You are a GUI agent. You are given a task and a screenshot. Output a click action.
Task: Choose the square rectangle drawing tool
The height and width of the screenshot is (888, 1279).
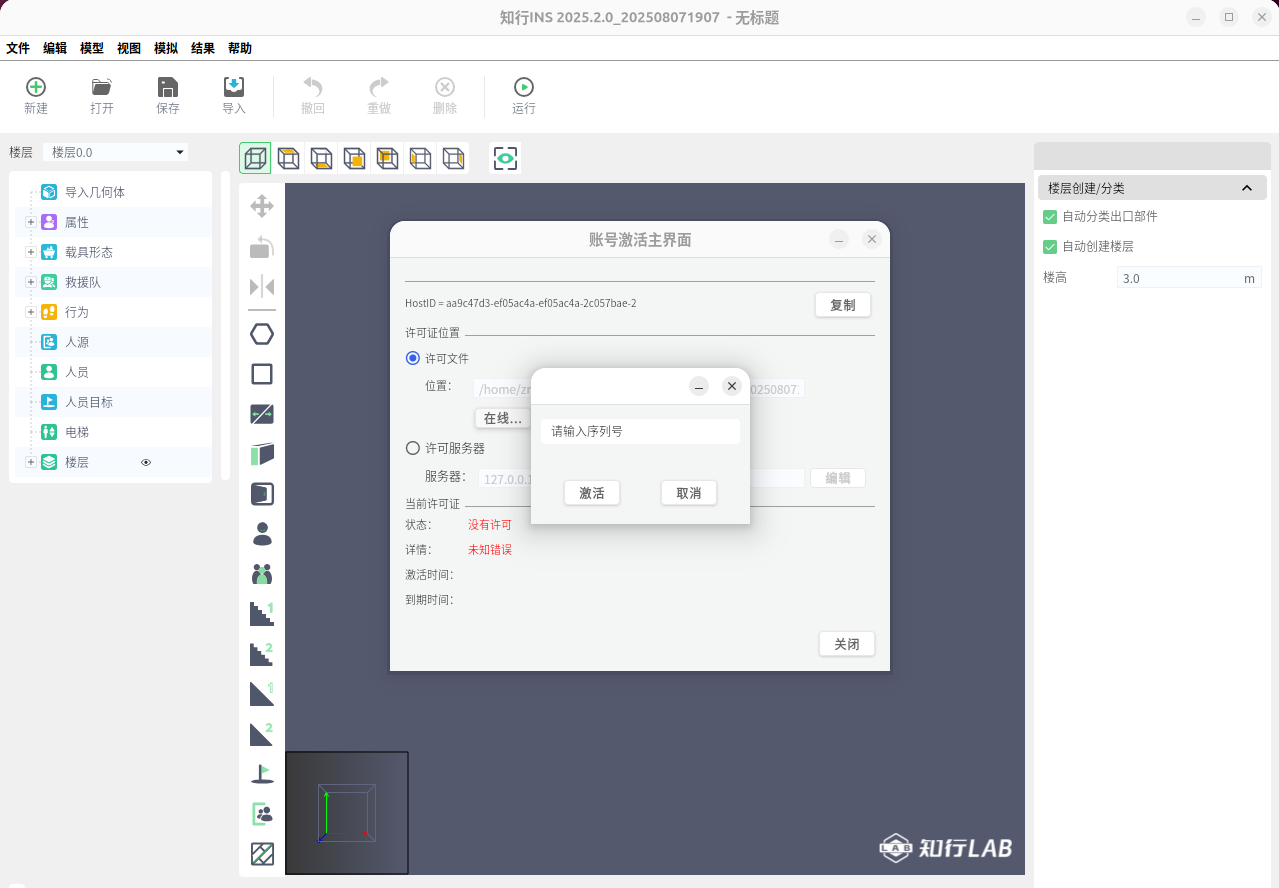[262, 374]
